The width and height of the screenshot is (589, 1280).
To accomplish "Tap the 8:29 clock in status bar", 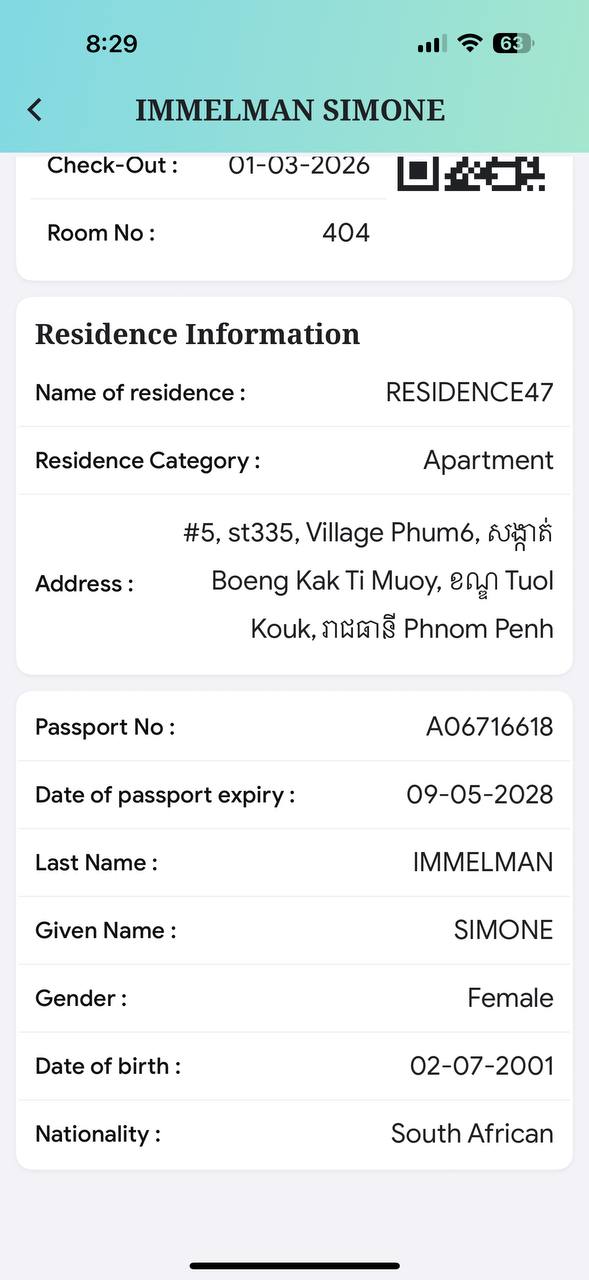I will coord(111,44).
